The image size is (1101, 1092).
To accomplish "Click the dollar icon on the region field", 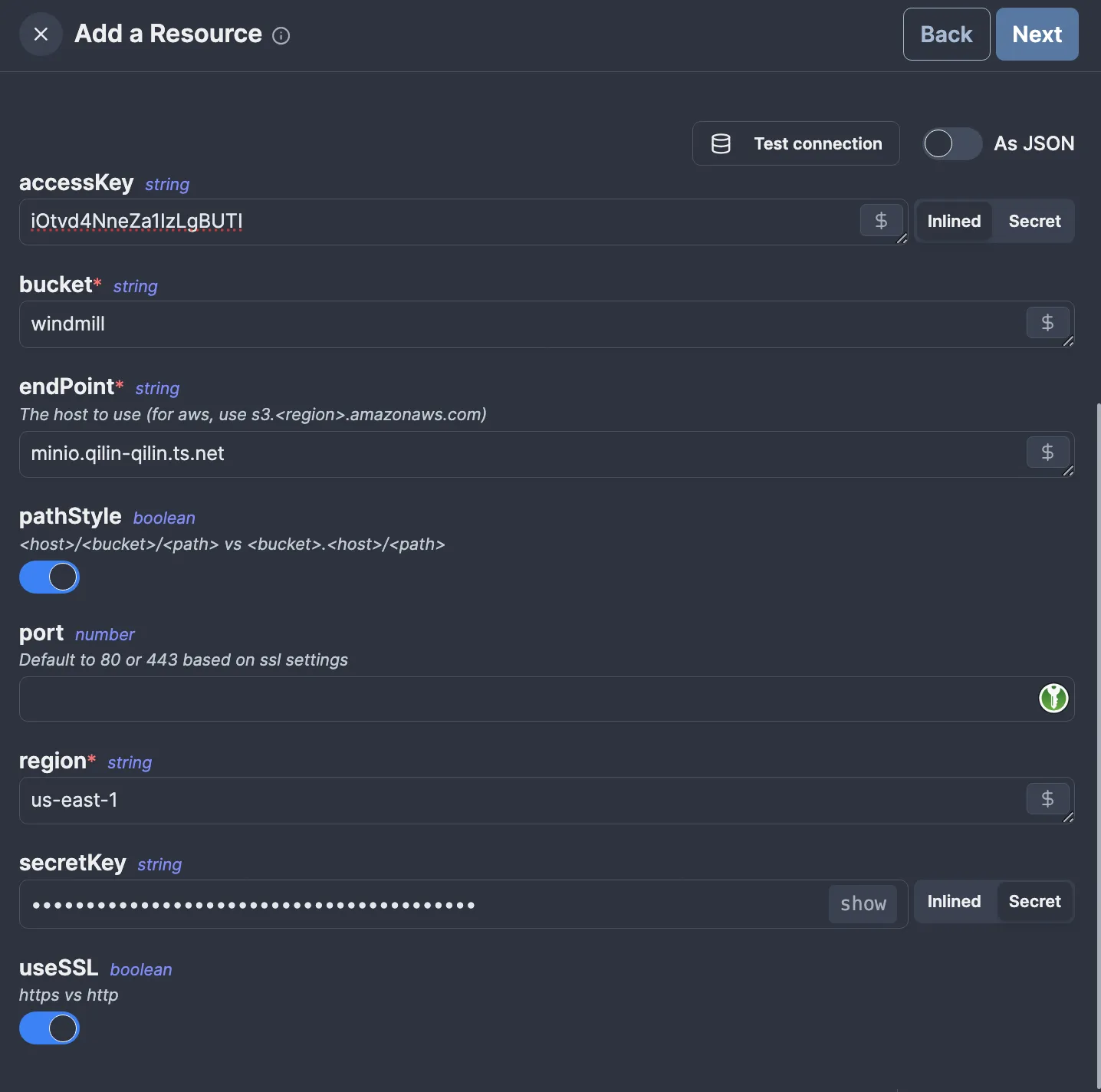I will point(1047,799).
